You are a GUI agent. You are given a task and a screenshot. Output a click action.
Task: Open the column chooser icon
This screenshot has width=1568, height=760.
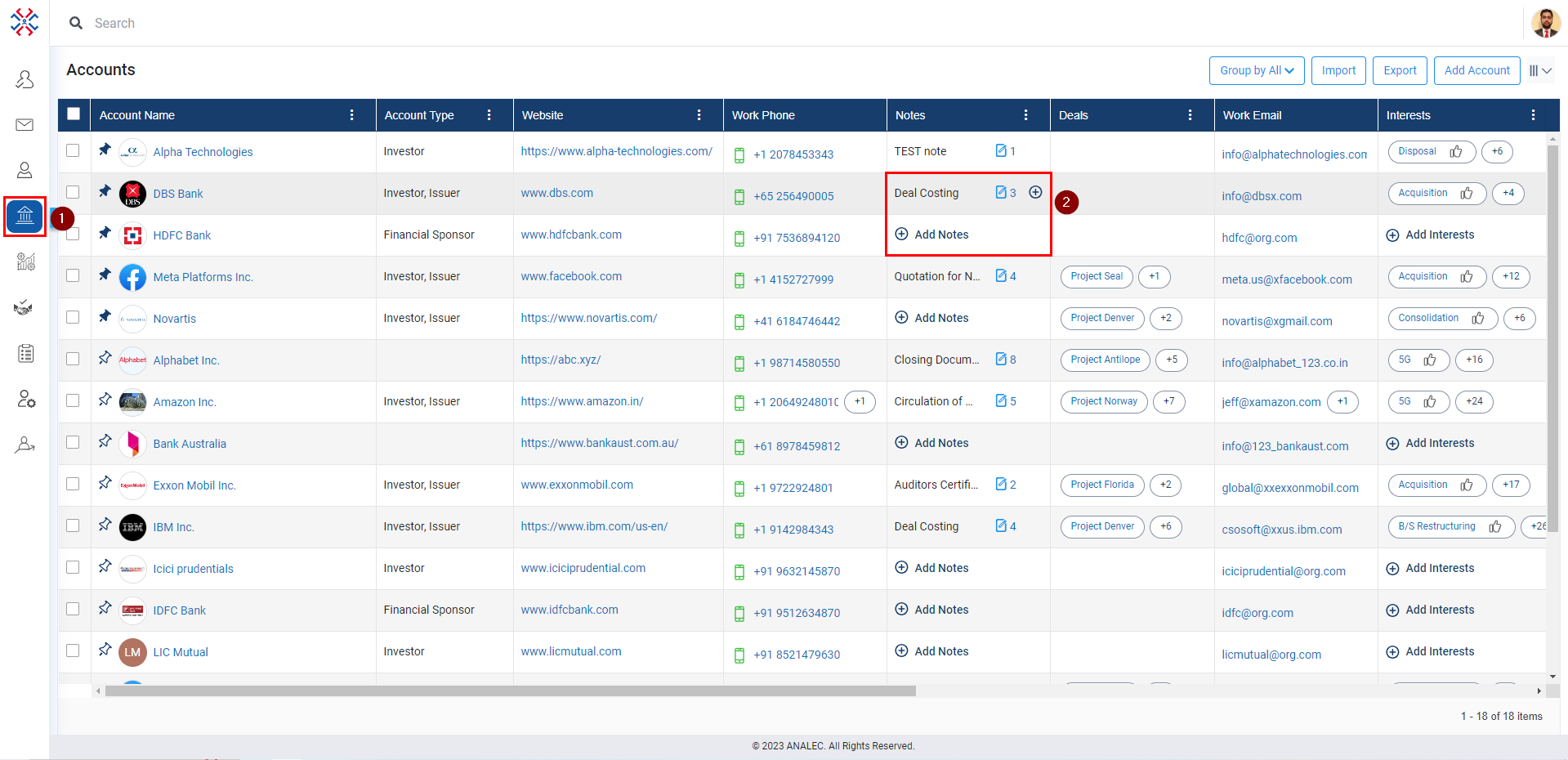tap(1540, 71)
